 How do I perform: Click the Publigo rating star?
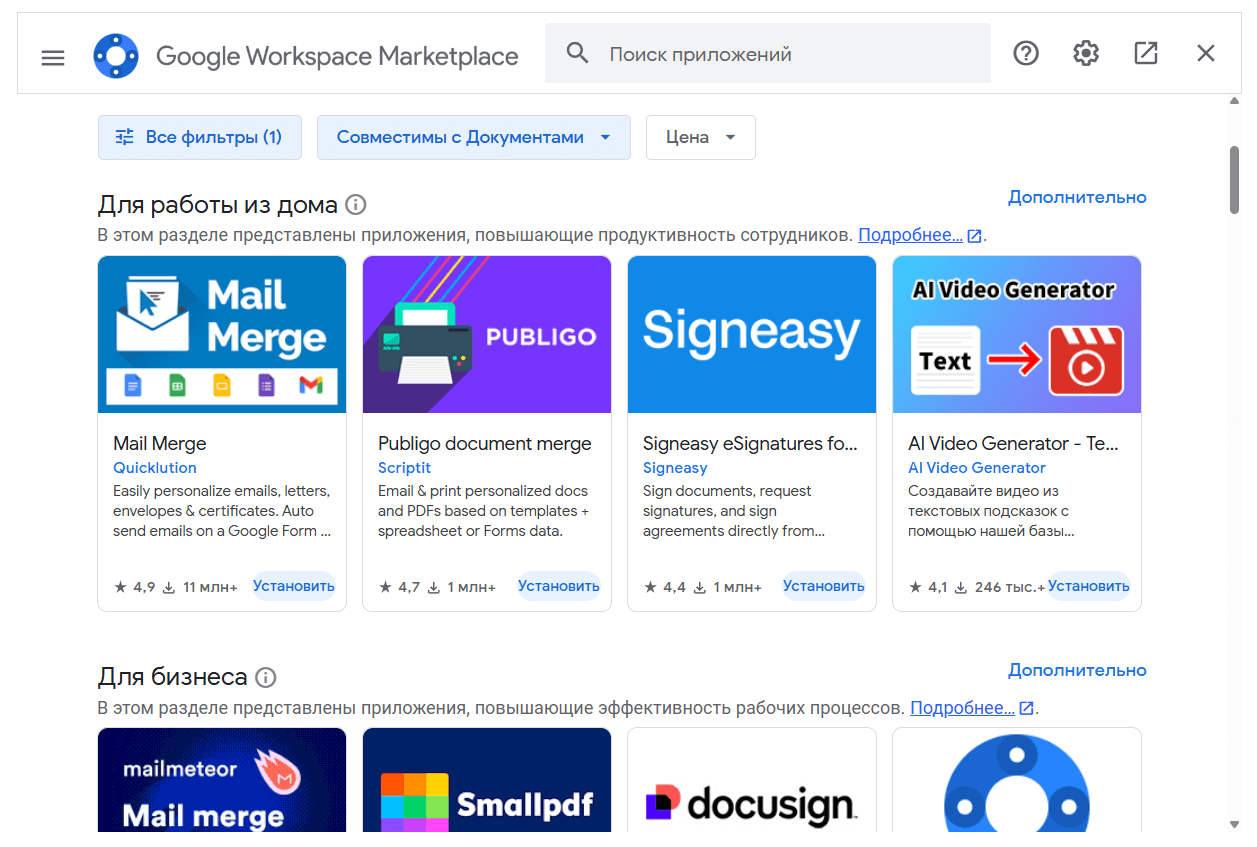tap(385, 587)
